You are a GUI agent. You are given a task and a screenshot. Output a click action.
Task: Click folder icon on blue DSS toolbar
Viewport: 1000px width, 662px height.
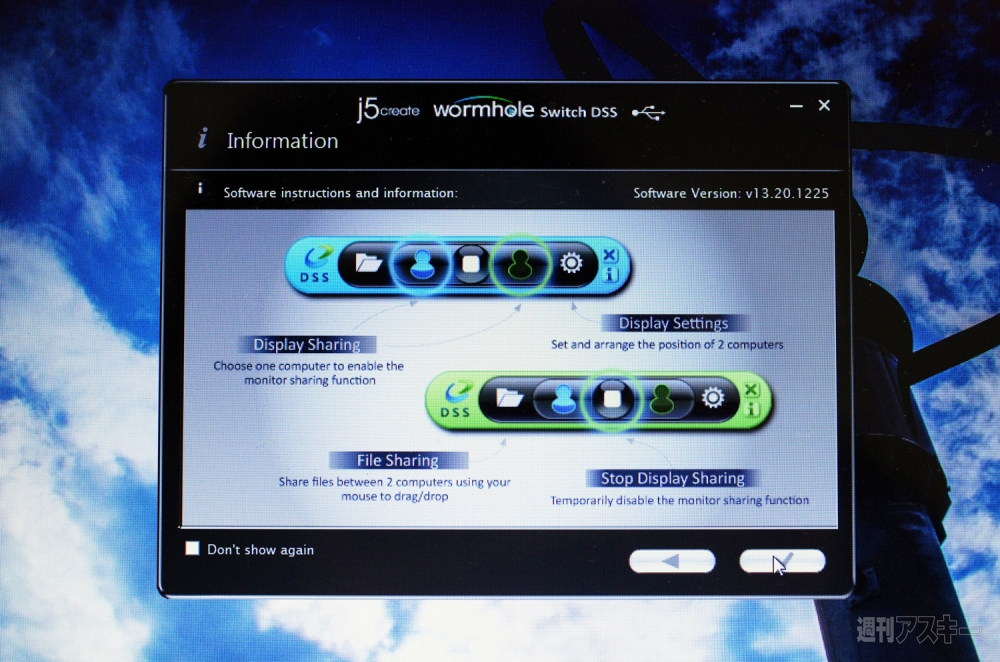[x=368, y=262]
